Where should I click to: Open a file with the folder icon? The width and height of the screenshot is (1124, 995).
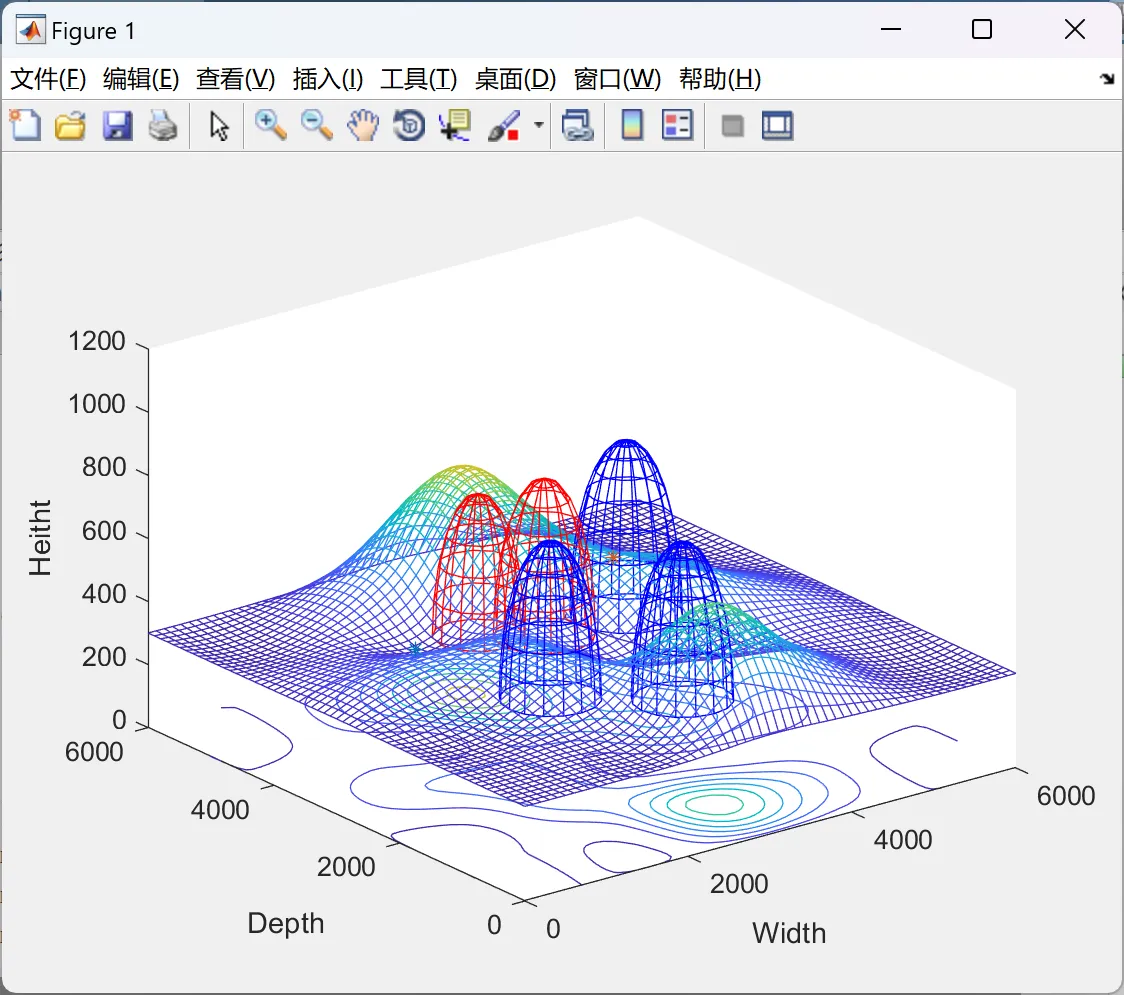point(70,126)
